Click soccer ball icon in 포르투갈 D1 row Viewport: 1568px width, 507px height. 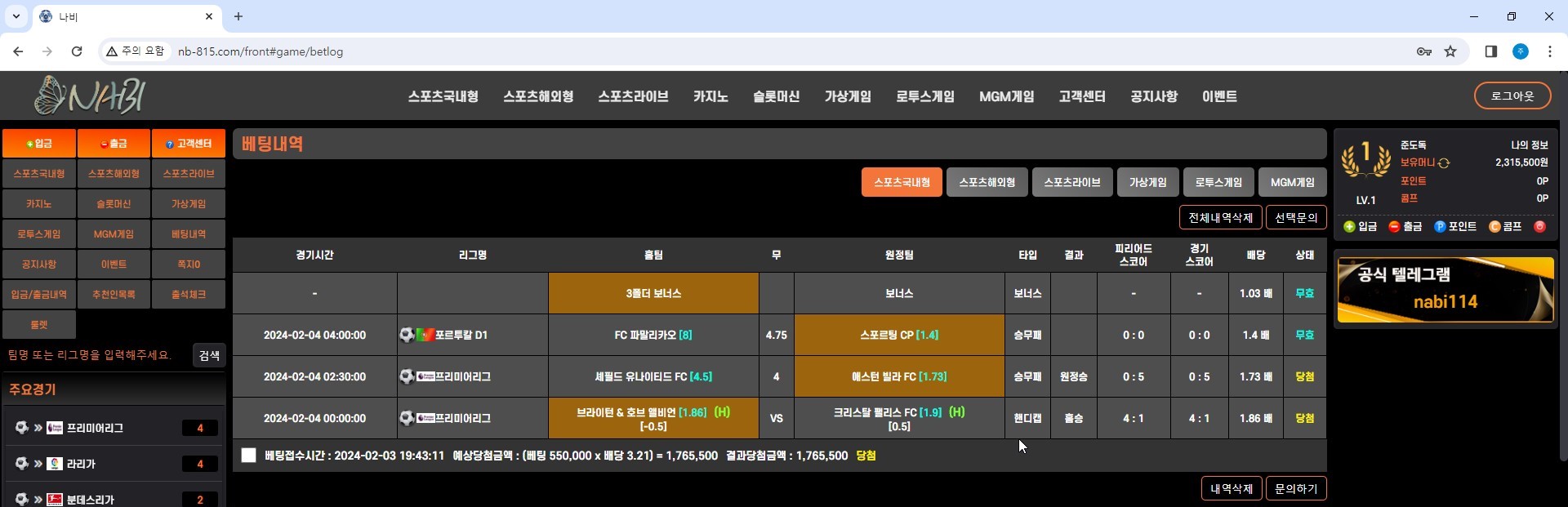(407, 335)
